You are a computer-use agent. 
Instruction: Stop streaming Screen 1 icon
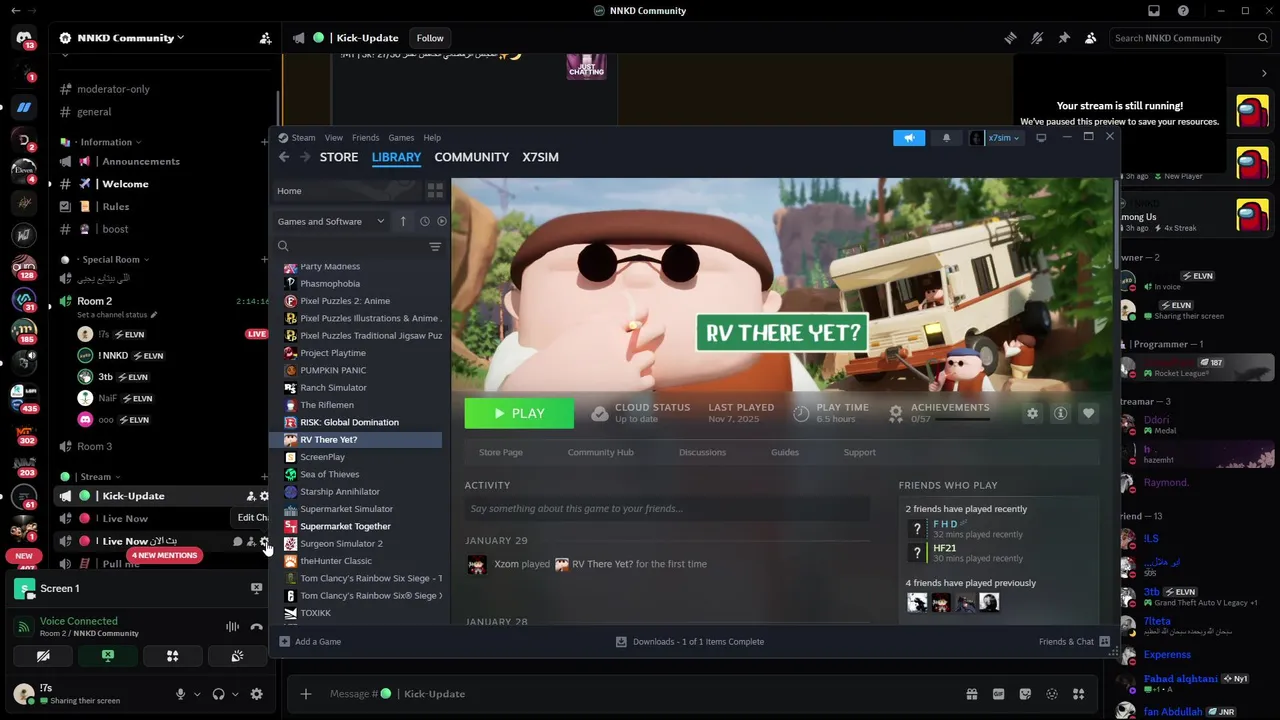pyautogui.click(x=256, y=588)
